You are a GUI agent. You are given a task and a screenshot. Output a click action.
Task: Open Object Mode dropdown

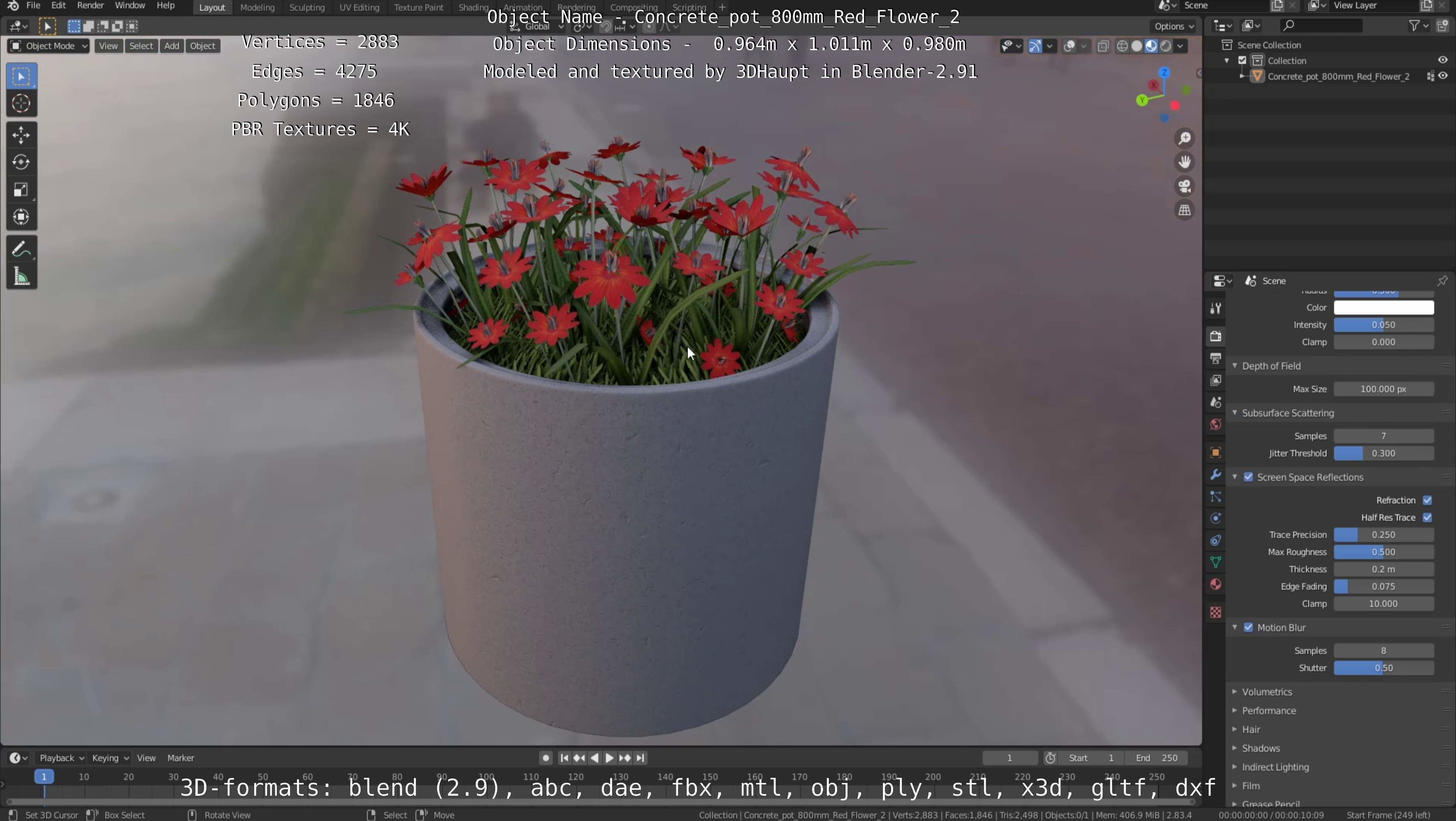[49, 46]
